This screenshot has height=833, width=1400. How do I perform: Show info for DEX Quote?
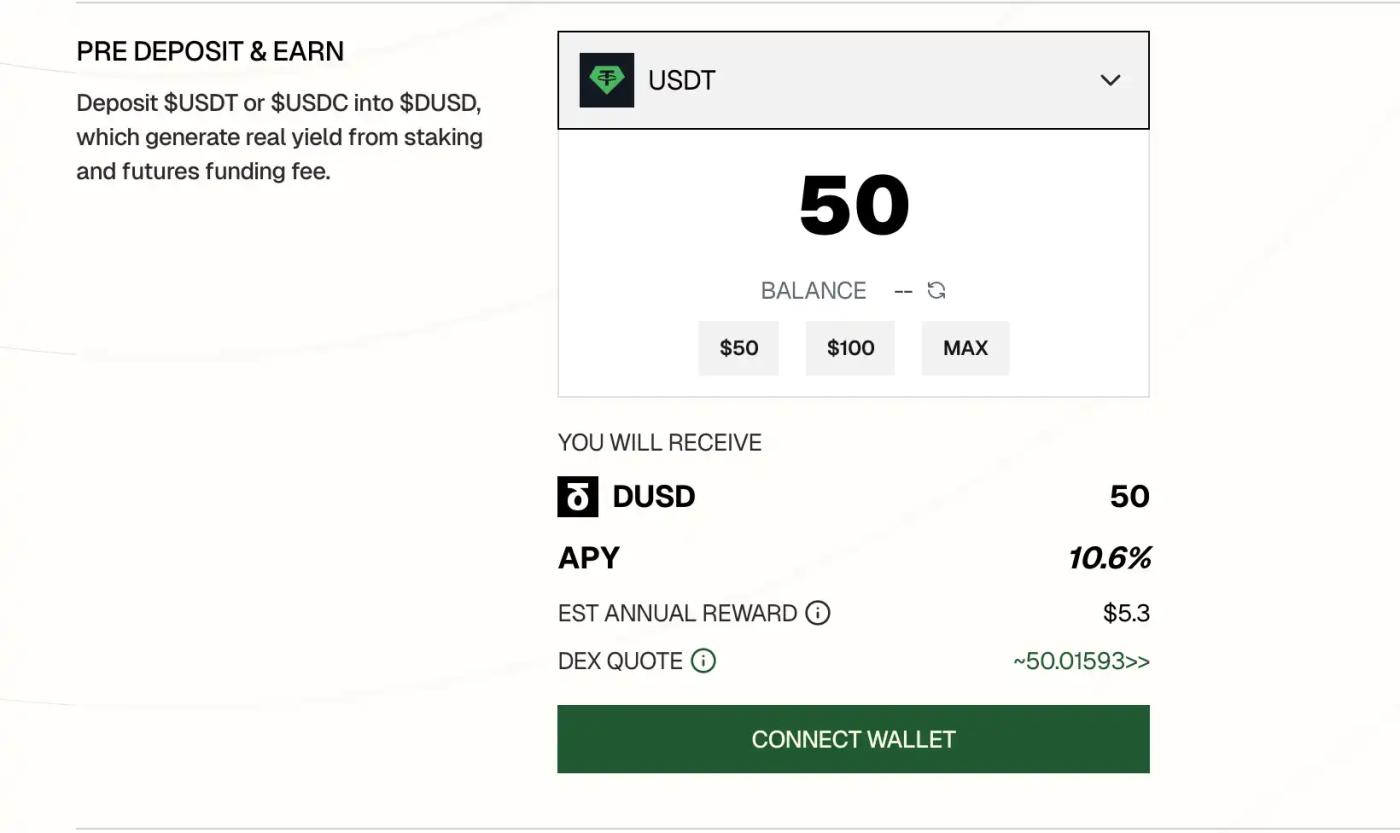[704, 661]
